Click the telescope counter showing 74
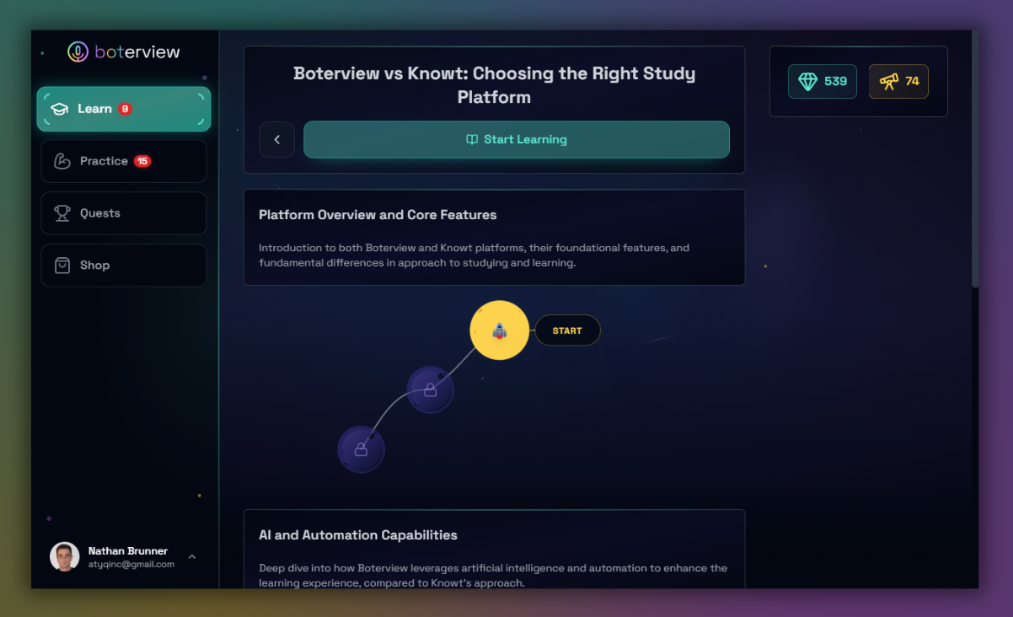Image resolution: width=1013 pixels, height=617 pixels. point(898,81)
